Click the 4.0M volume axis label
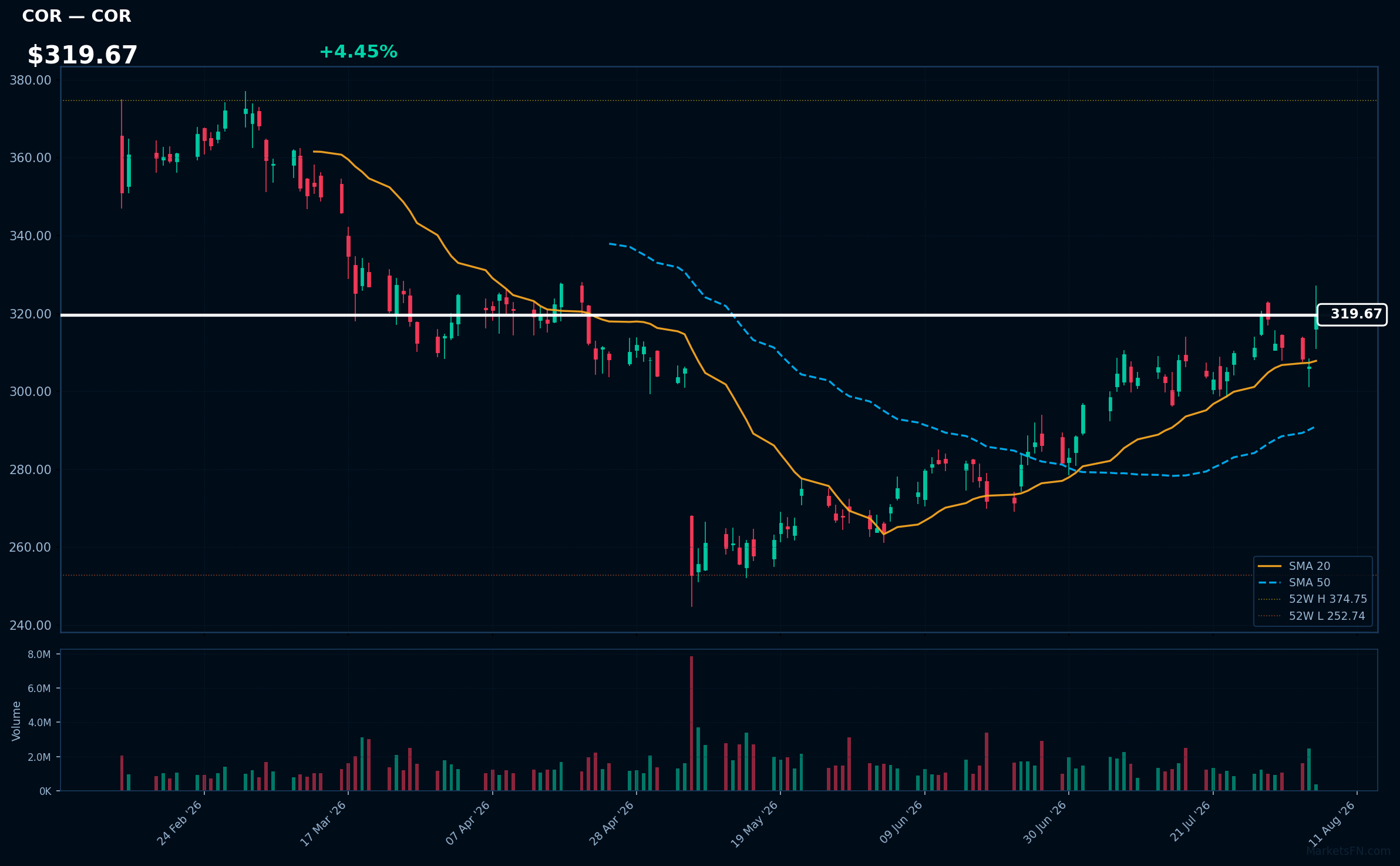 coord(39,722)
